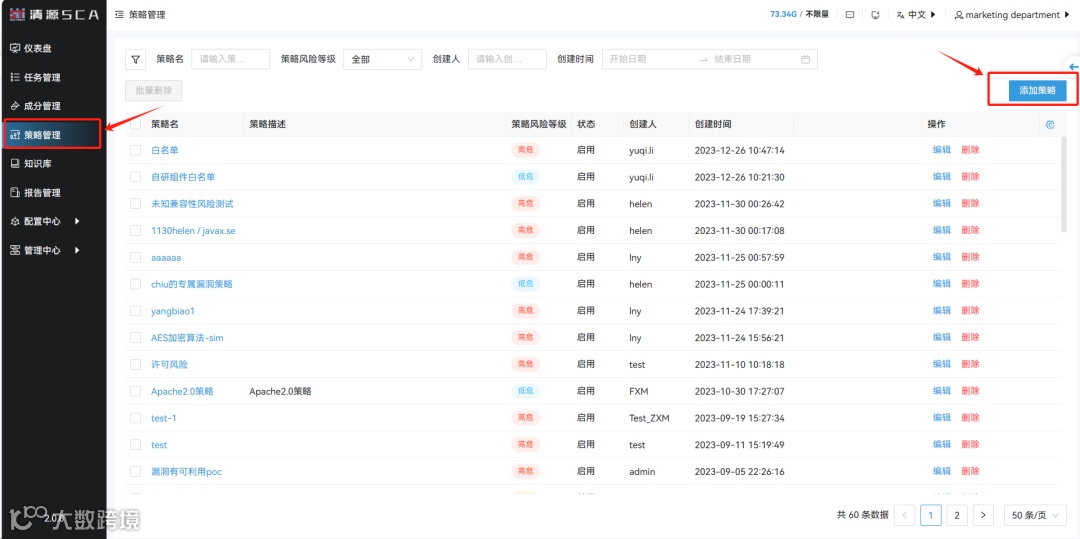Screen dimensions: 1080x539
Task: Click the 清源SCA logo
Action: [x=54, y=14]
